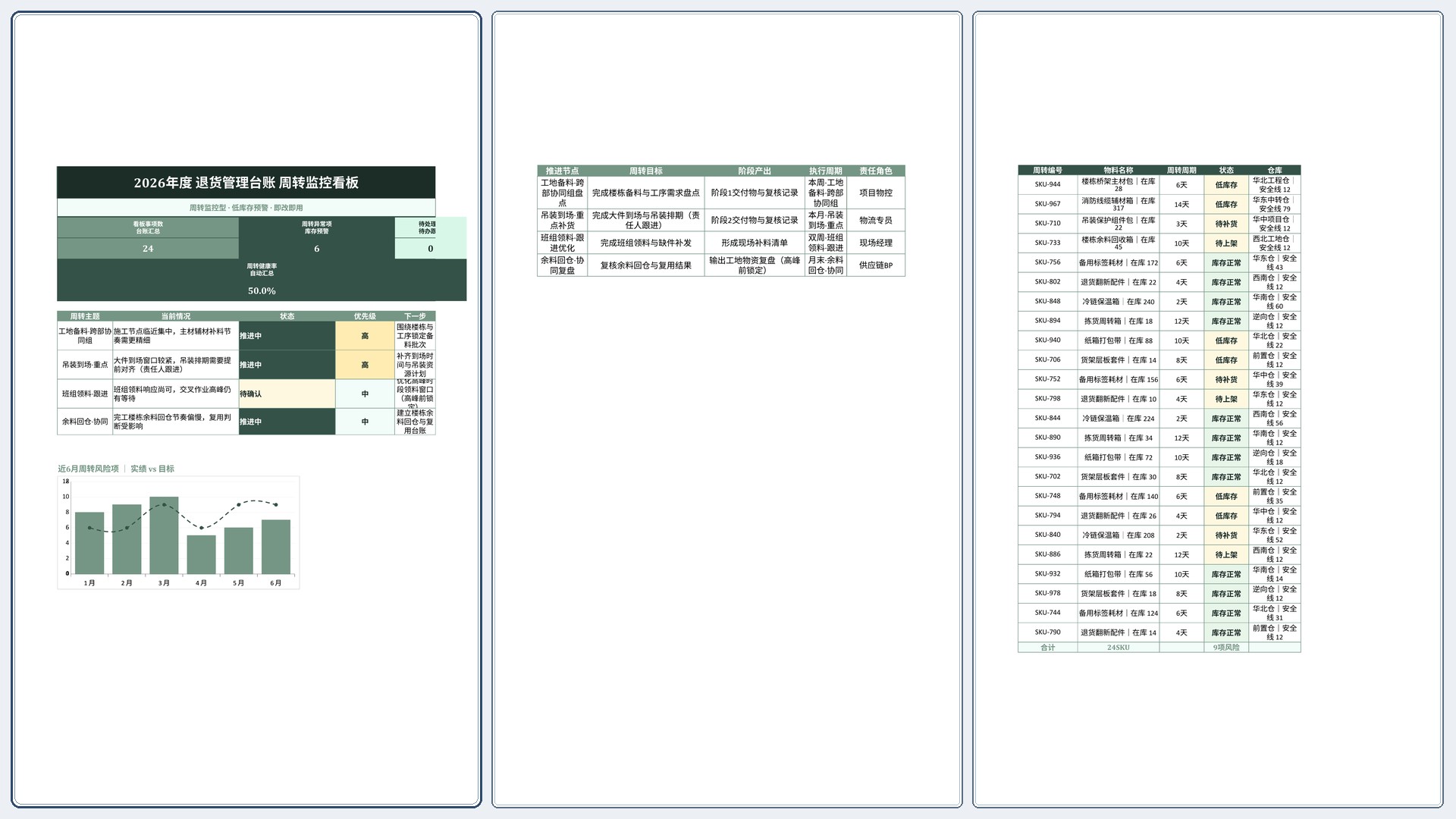Select the 24SKU total cell

click(1119, 648)
